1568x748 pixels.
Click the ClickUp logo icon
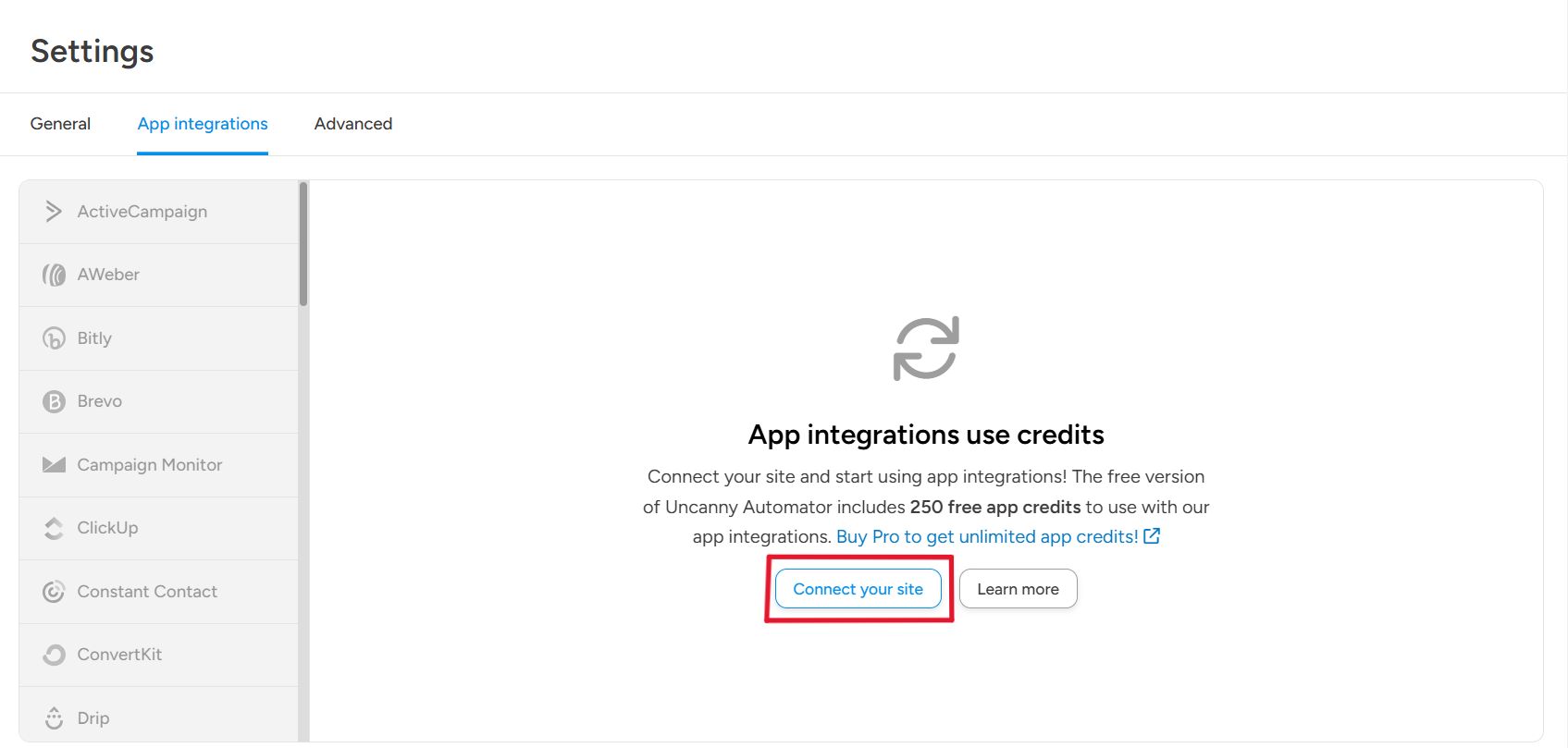click(54, 528)
